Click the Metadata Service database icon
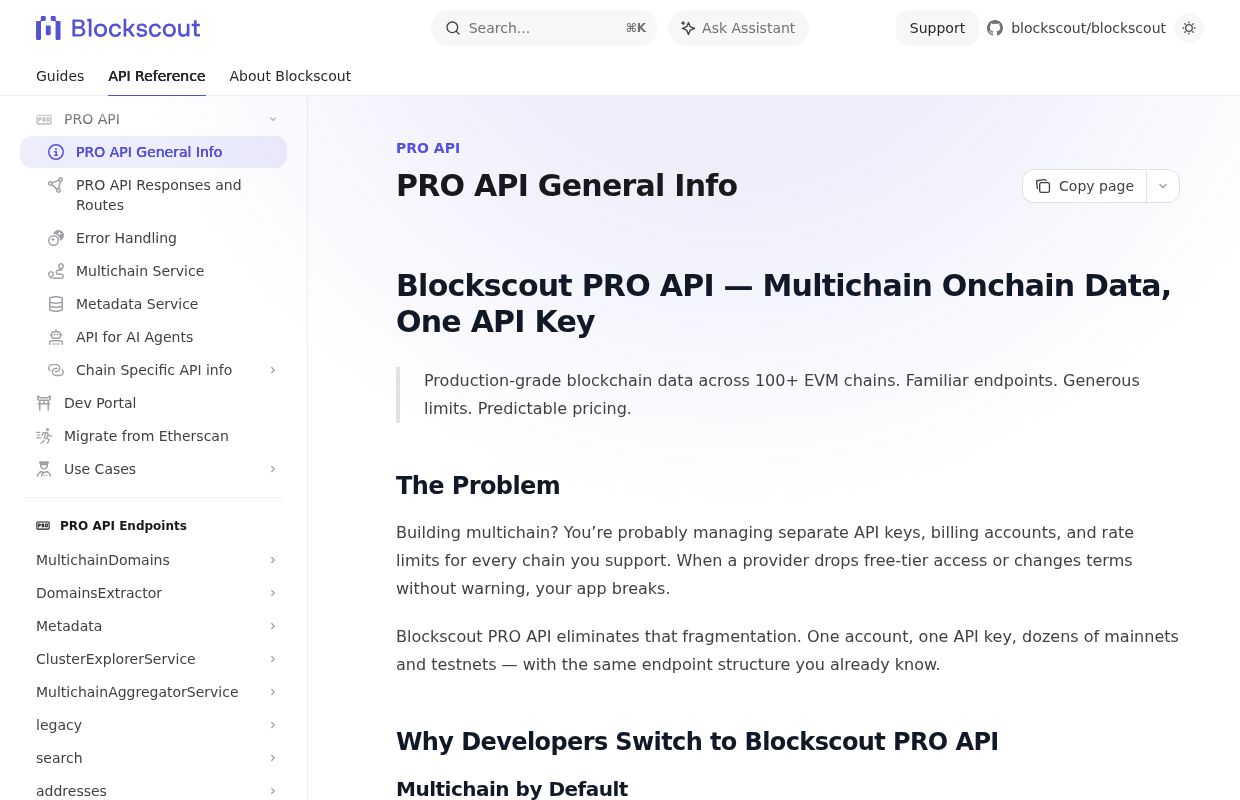Viewport: 1240px width, 800px height. 56,304
